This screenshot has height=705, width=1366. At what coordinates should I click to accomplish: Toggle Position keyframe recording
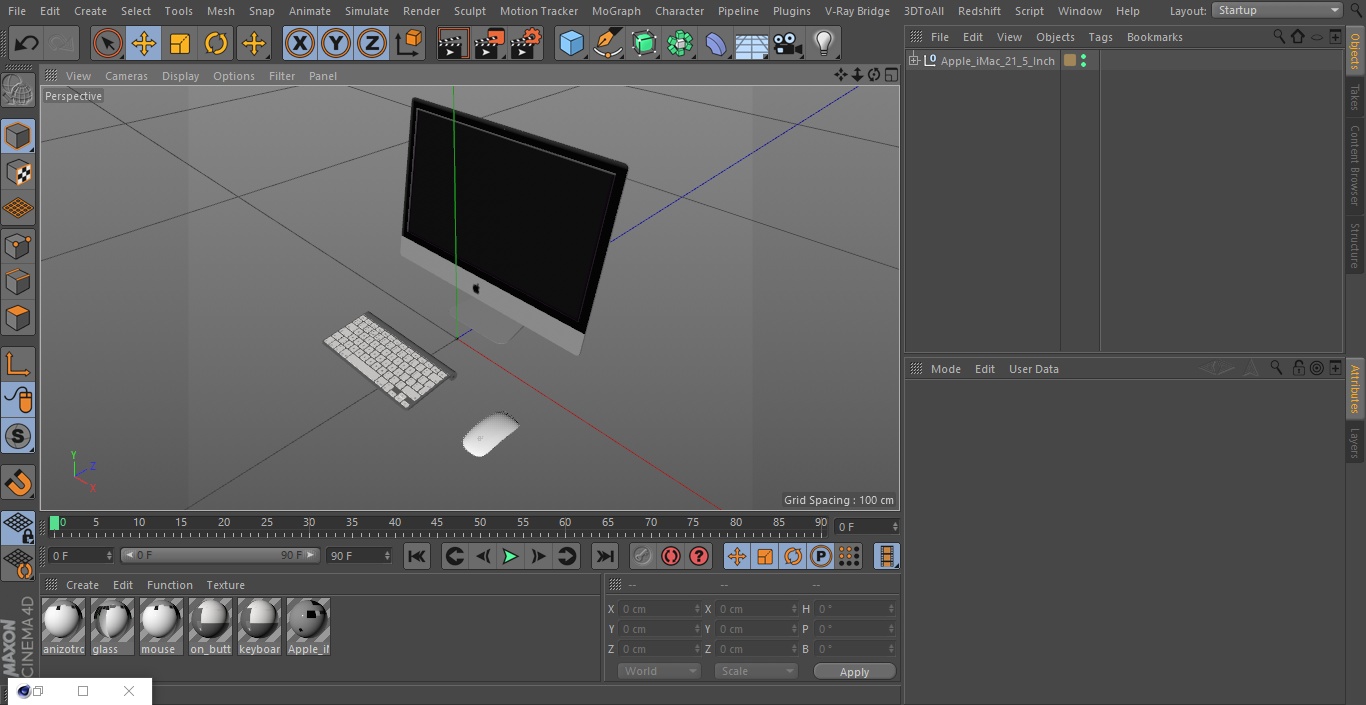tap(737, 556)
